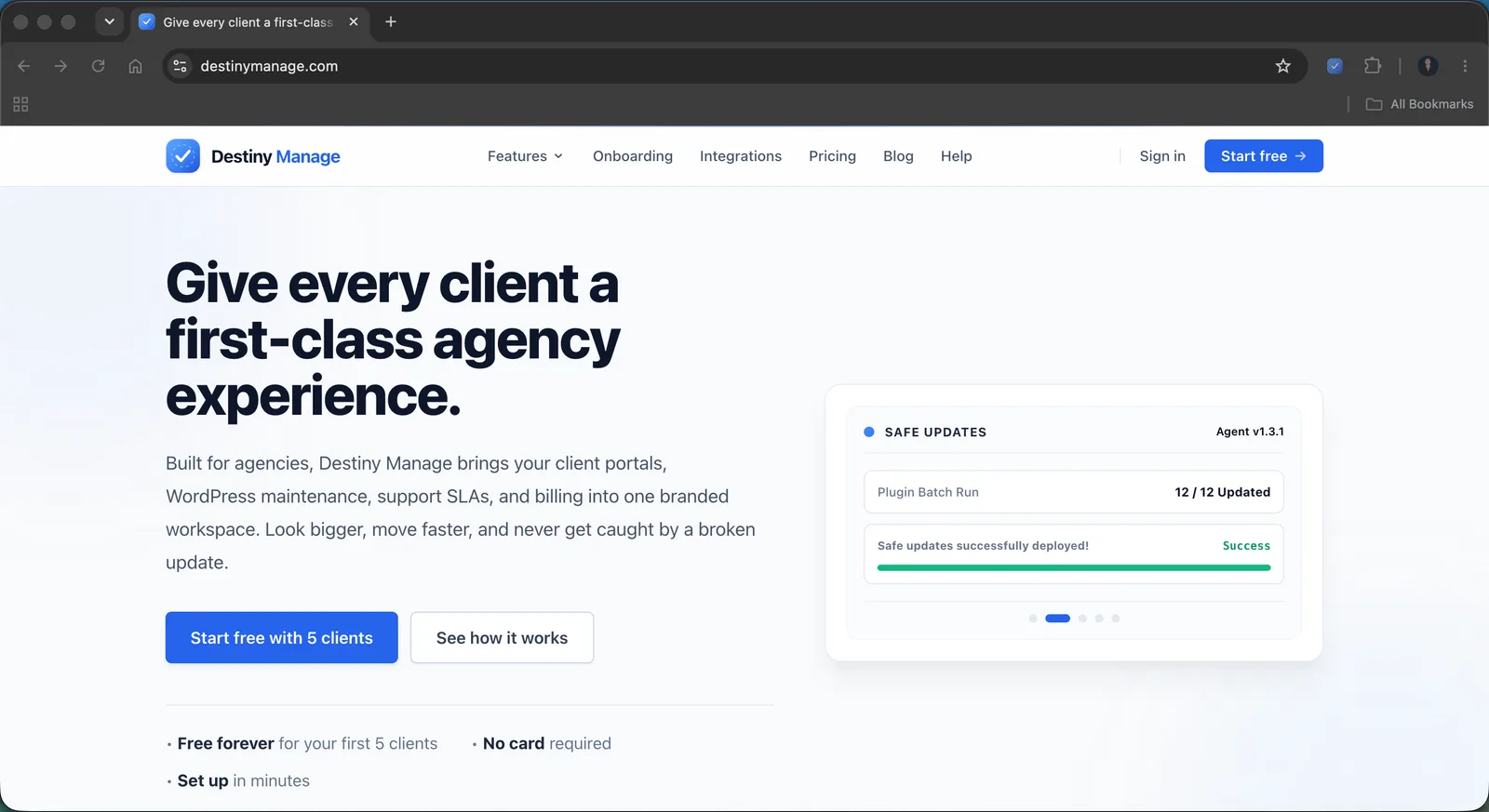Select the first carousel dot
Image resolution: width=1489 pixels, height=812 pixels.
(1033, 619)
